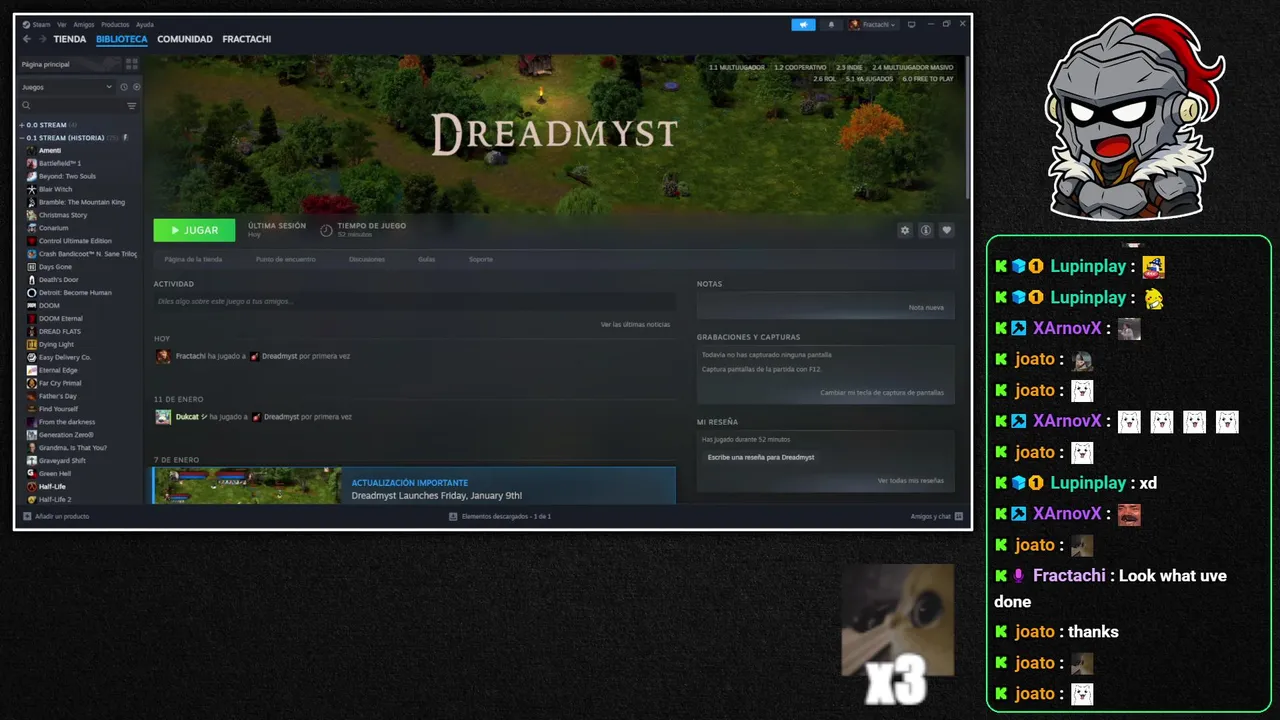
Task: Open the Fractachi account dropdown
Action: click(x=873, y=24)
